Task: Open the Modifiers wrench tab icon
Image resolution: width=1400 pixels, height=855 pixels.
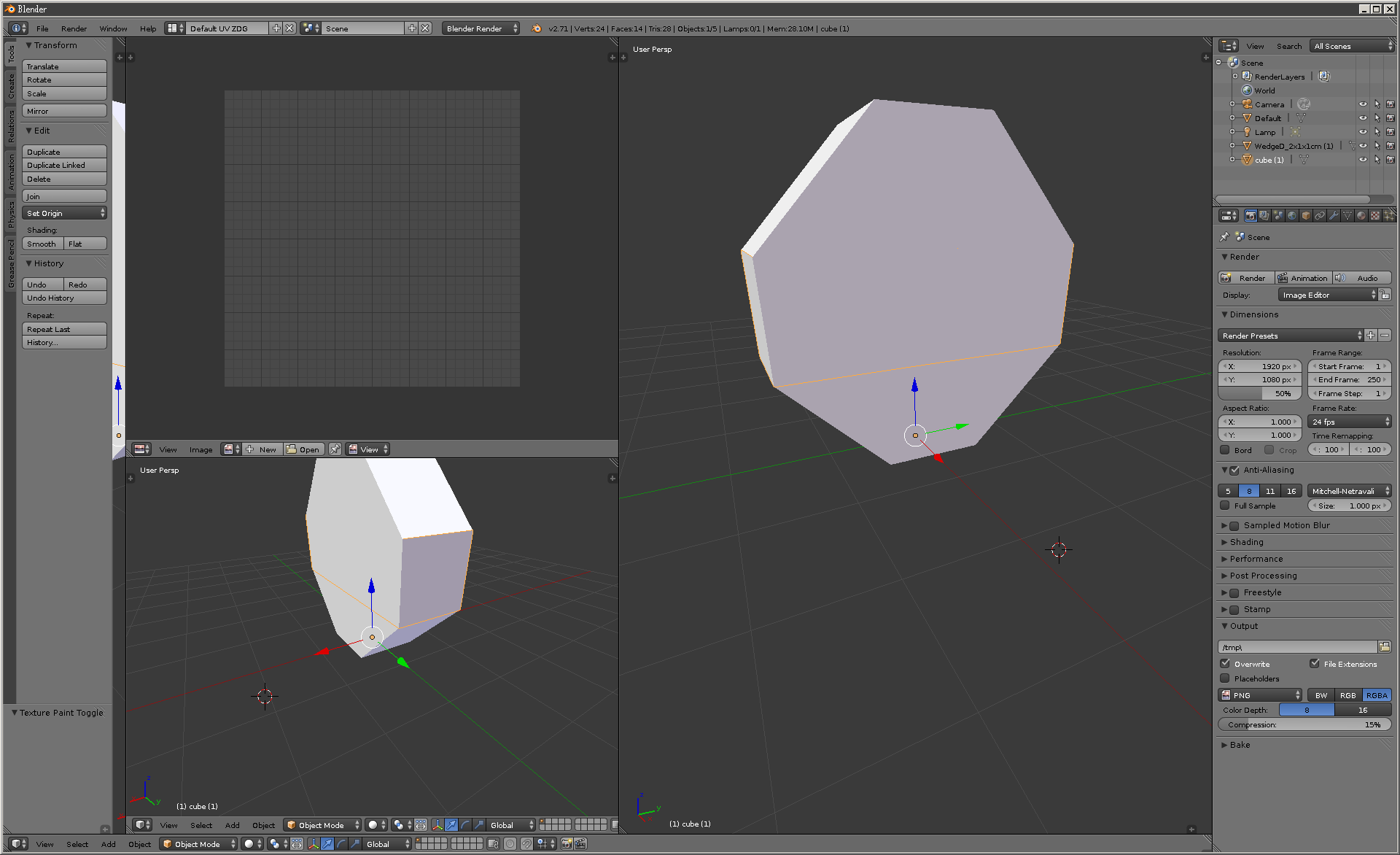Action: [1334, 215]
